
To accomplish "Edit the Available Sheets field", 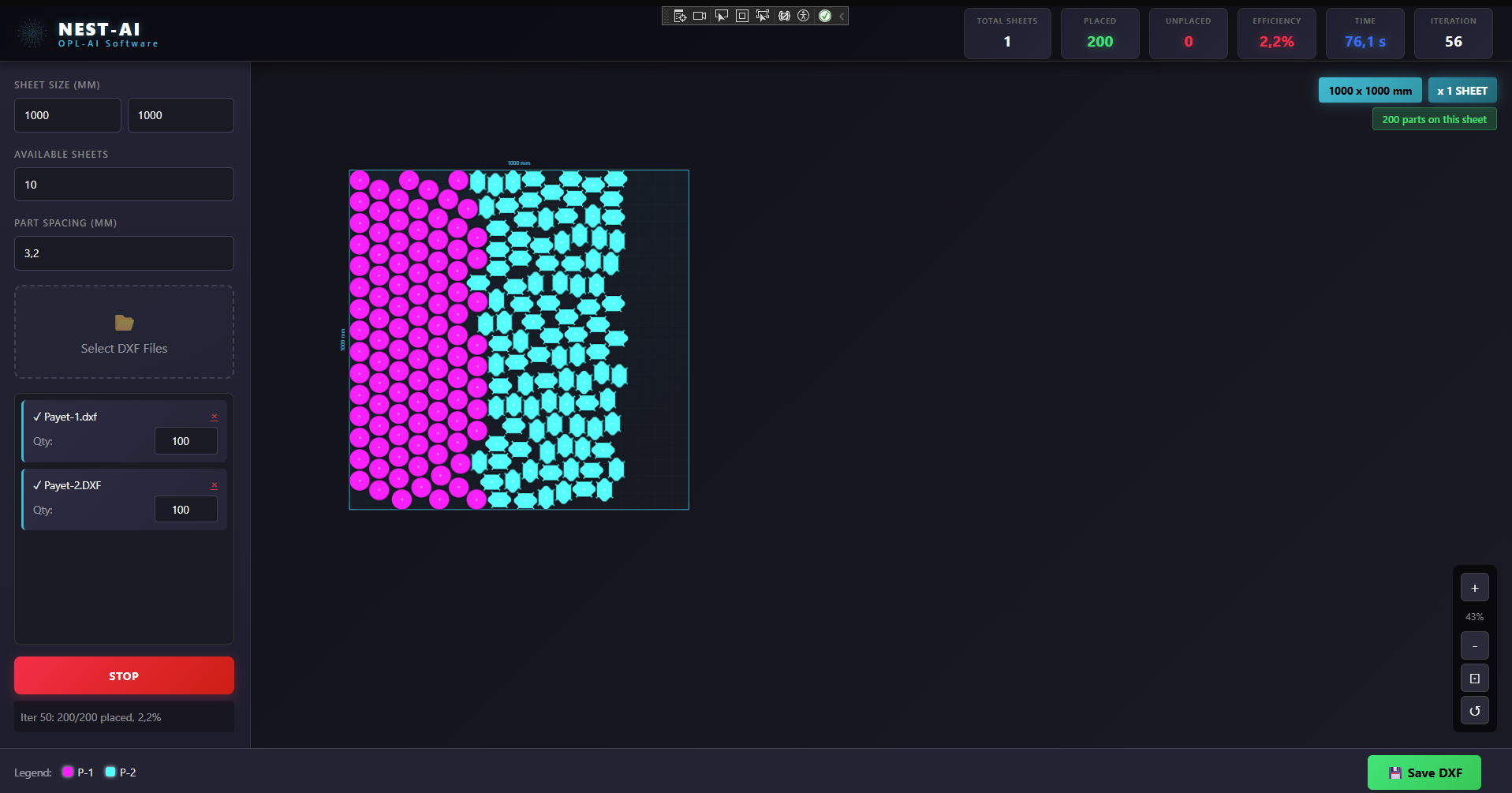I will [x=124, y=185].
